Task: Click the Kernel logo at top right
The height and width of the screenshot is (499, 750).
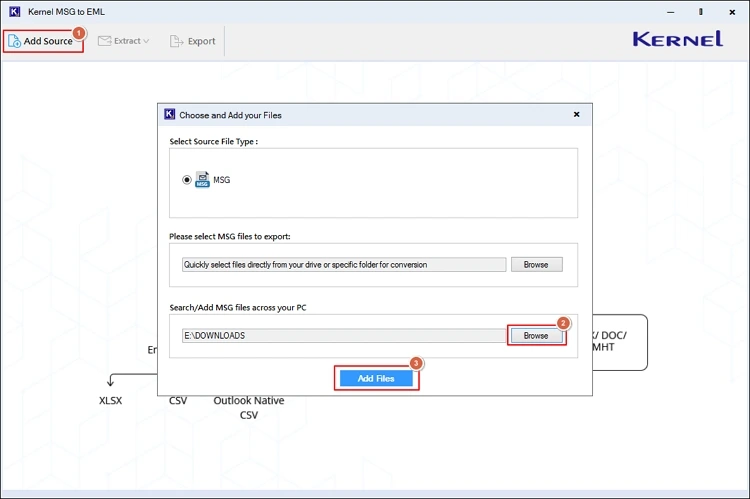Action: [x=678, y=39]
